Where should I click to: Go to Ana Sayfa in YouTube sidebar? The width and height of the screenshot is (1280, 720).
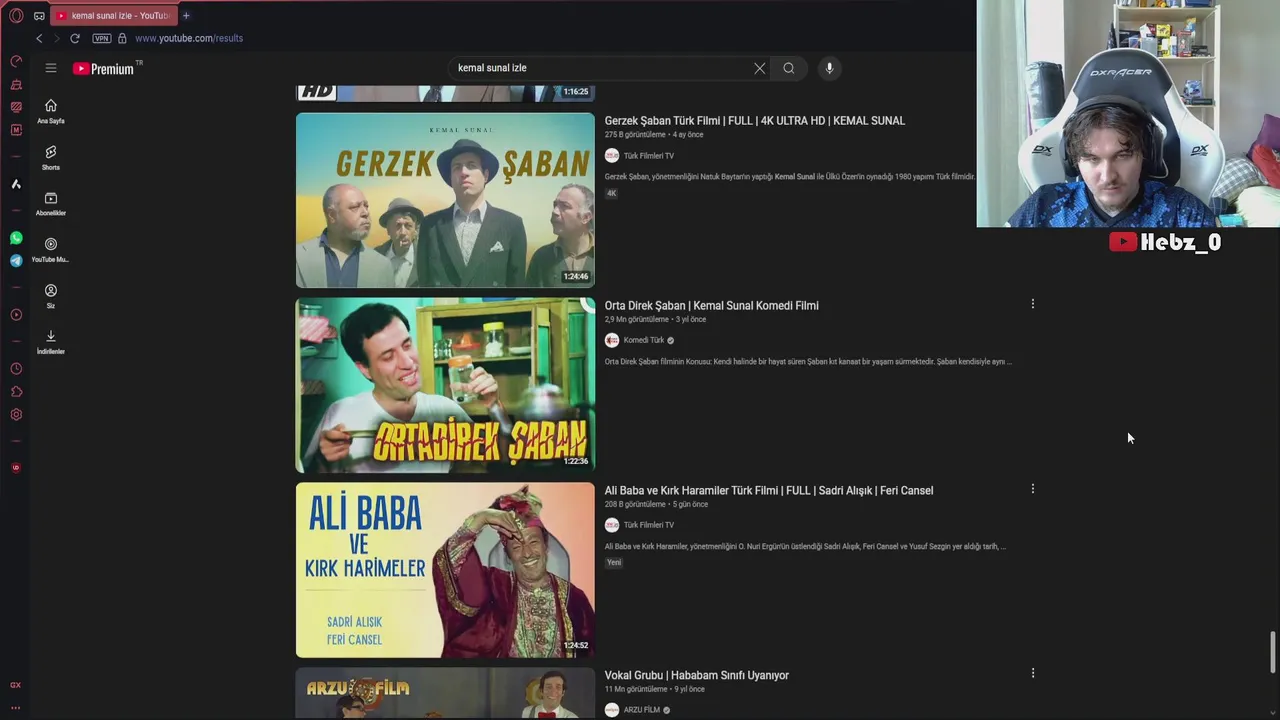[x=51, y=111]
